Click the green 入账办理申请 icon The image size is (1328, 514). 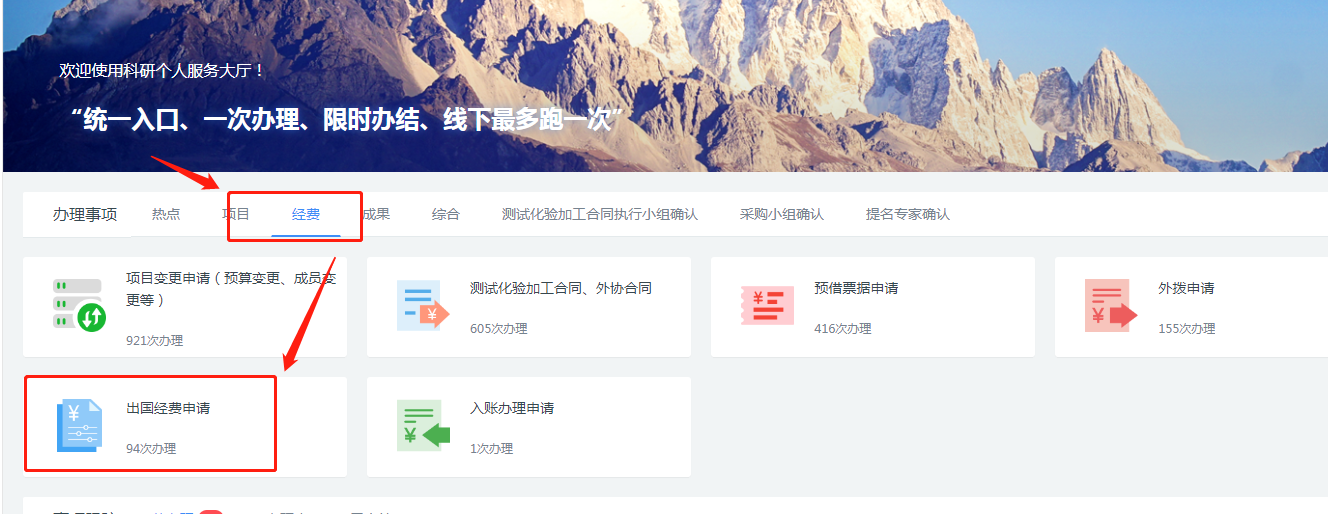pos(422,425)
